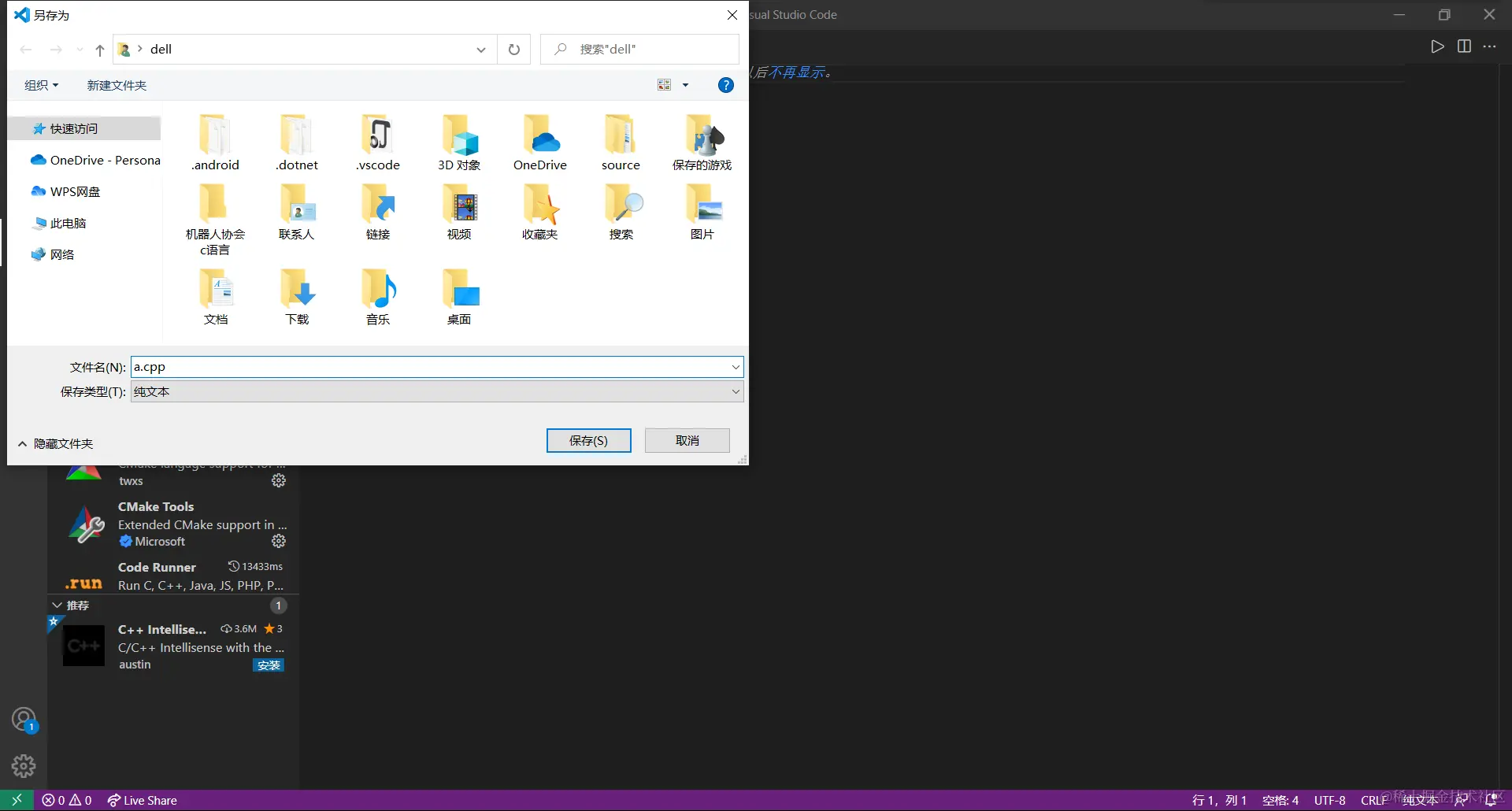1512x811 pixels.
Task: Click the 不再显示 link in VS Code
Action: click(x=796, y=72)
